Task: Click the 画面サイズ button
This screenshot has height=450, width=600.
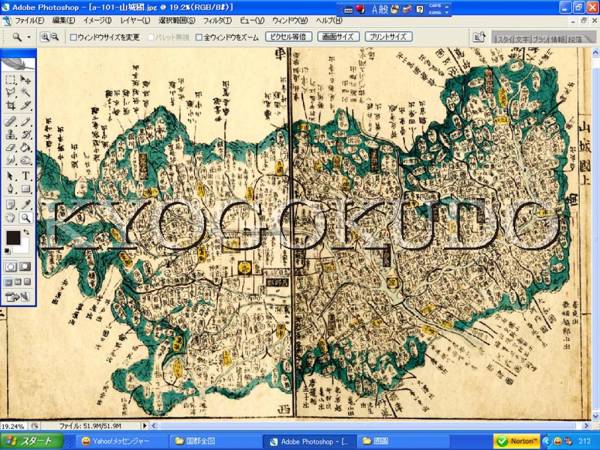Action: point(338,37)
